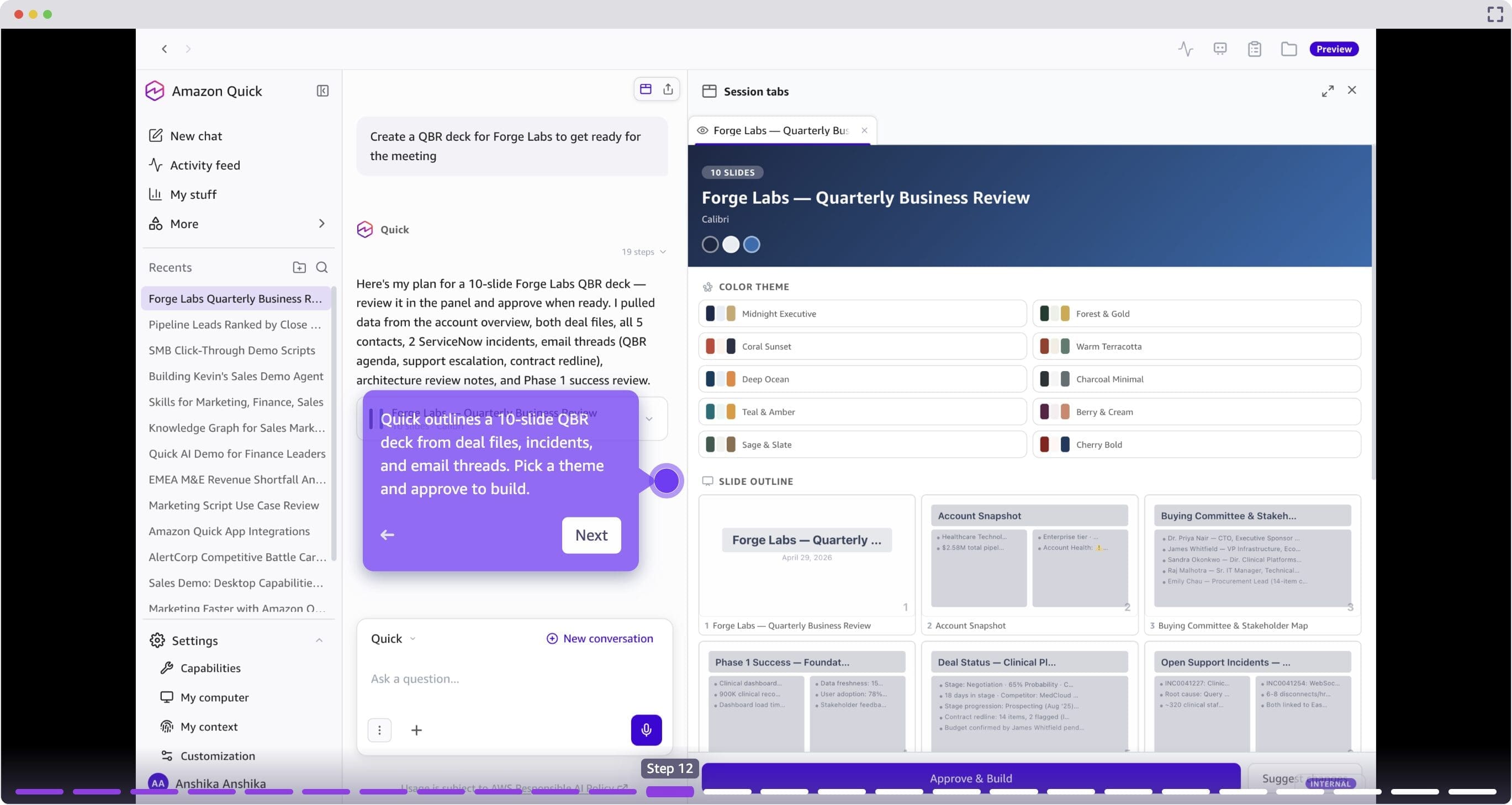This screenshot has width=1512, height=805.
Task: Pick the dark navy header color circle
Action: click(710, 244)
